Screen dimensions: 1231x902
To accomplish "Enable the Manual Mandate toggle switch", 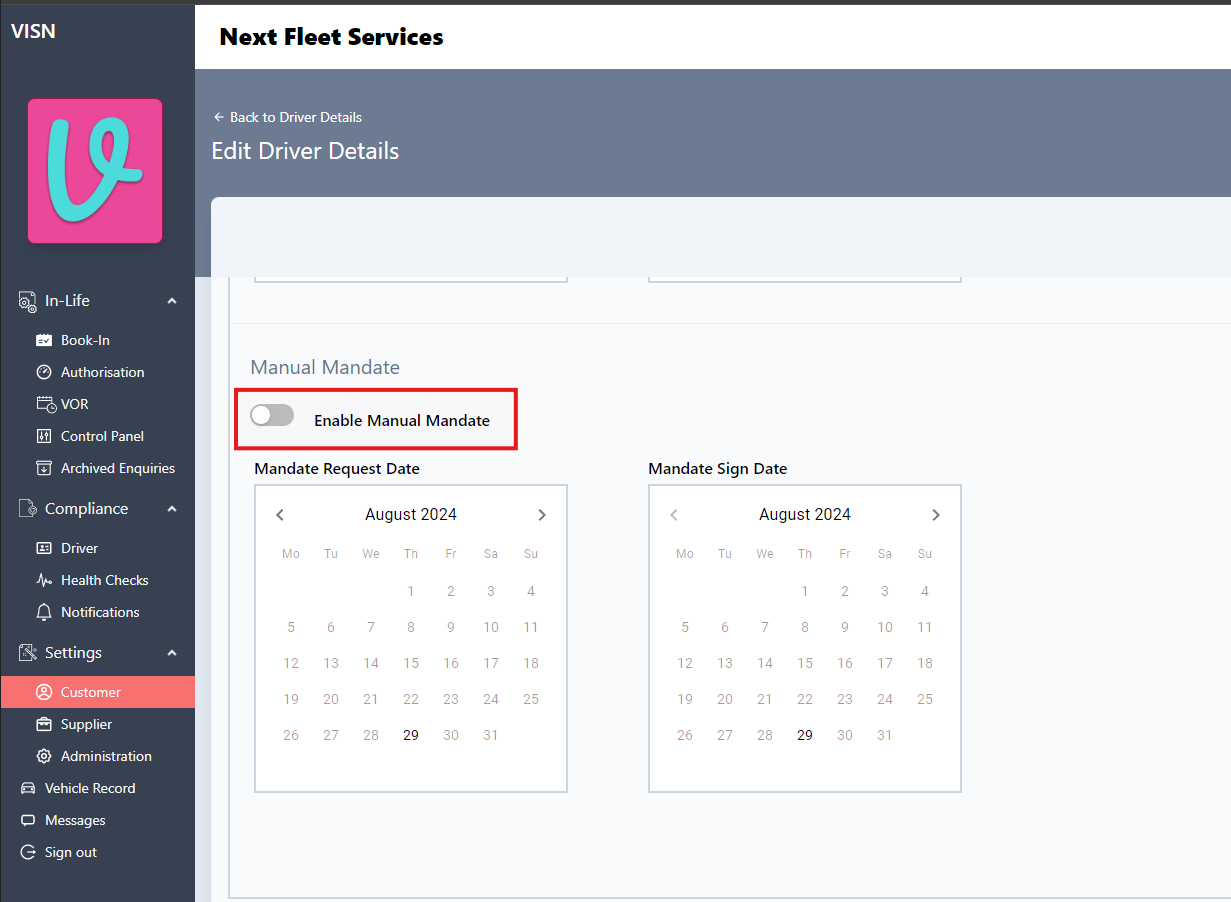I will coord(272,415).
